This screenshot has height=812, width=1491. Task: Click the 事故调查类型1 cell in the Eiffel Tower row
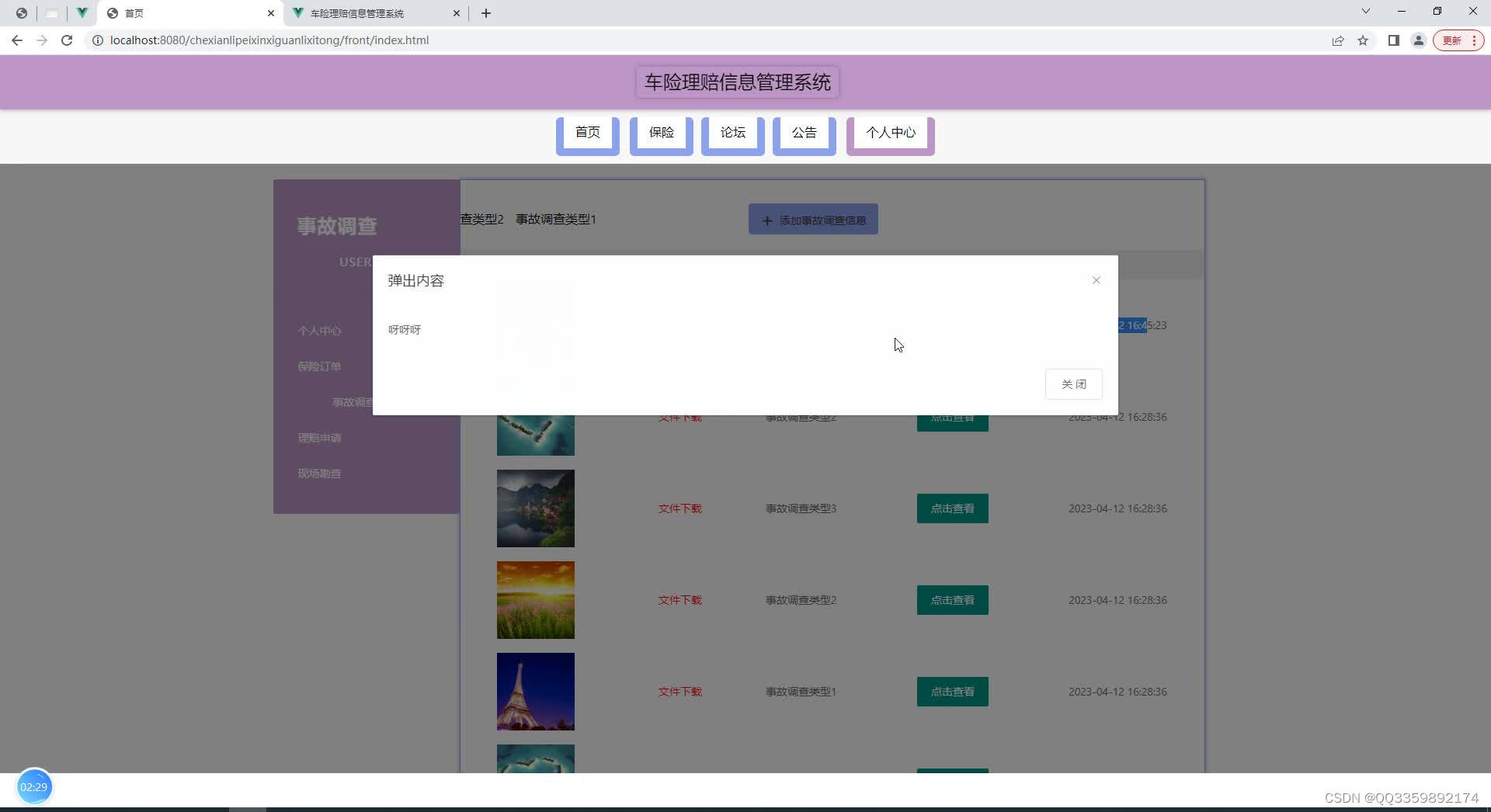pyautogui.click(x=801, y=692)
